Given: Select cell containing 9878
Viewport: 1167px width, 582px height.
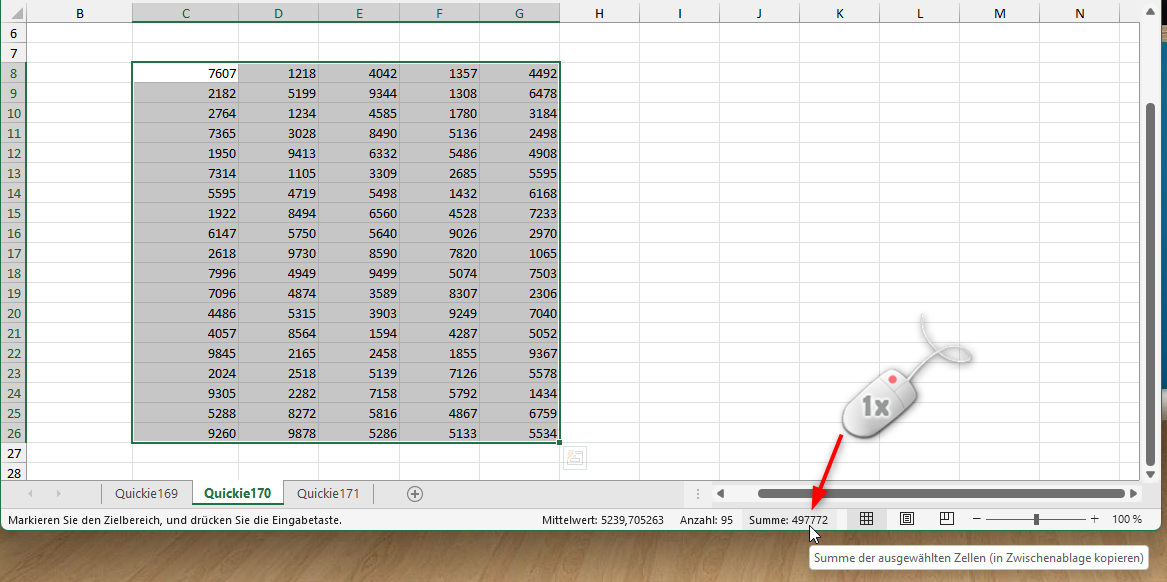Looking at the screenshot, I should (278, 432).
